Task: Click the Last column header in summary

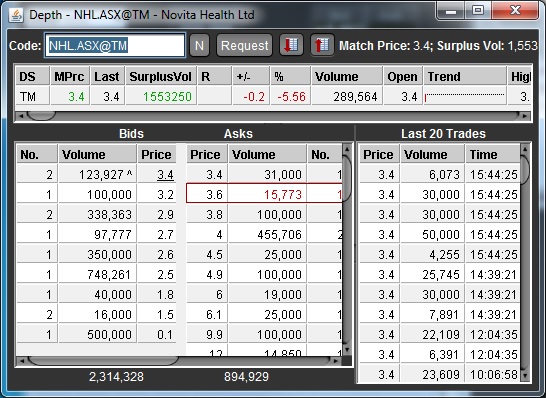Action: [x=108, y=76]
